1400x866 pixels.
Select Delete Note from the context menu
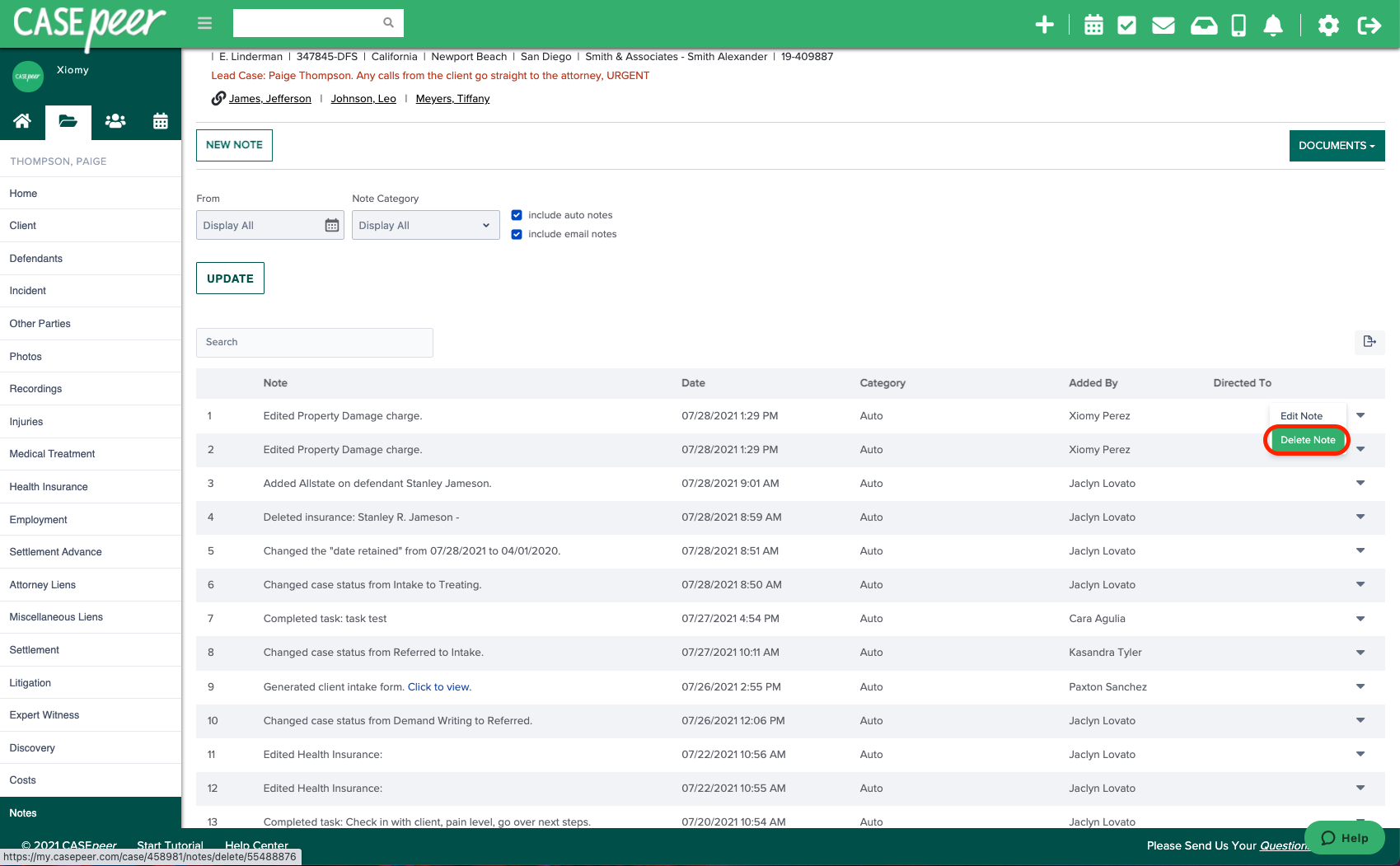tap(1307, 439)
